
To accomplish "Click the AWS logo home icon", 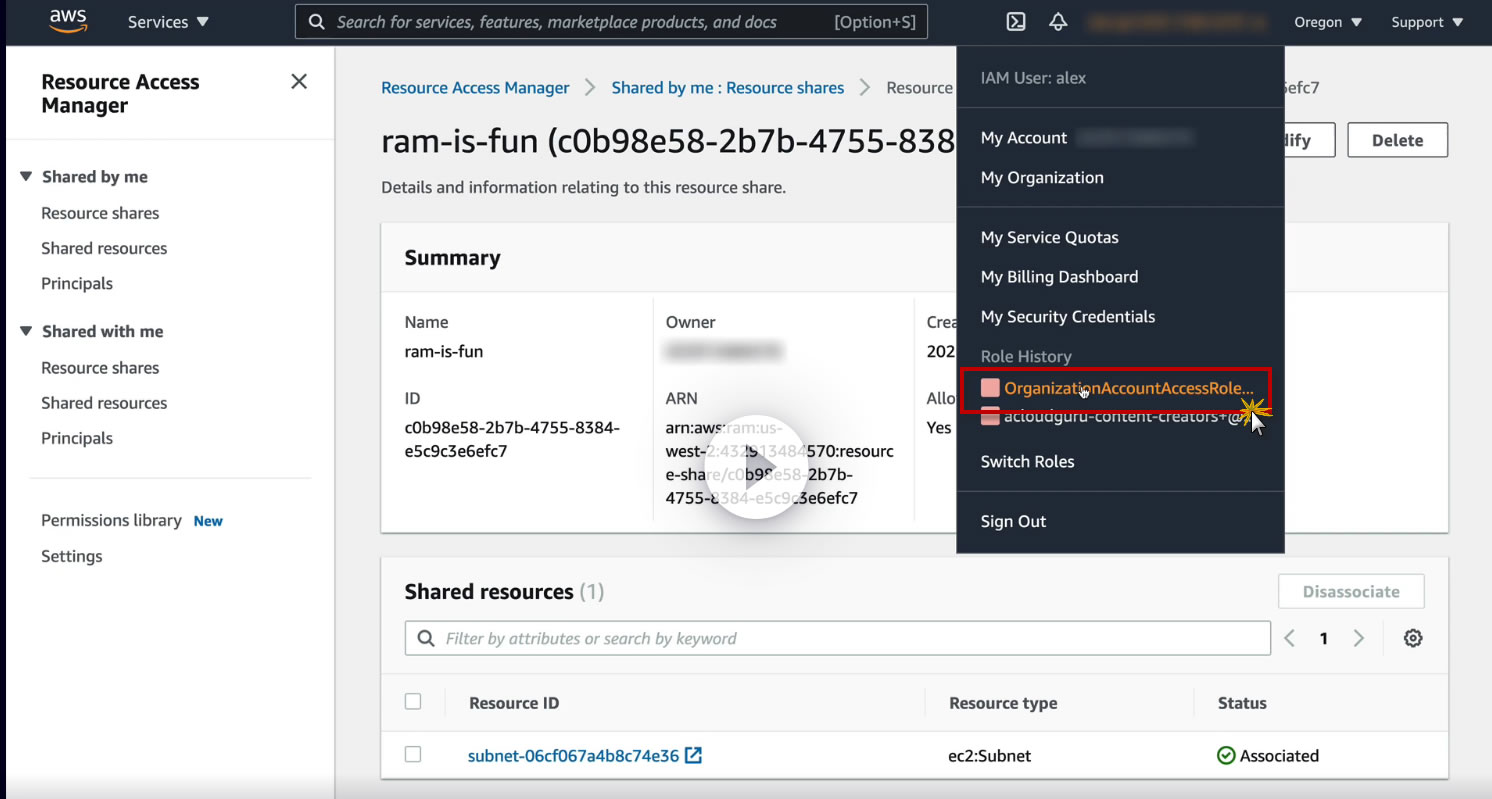I will (68, 21).
